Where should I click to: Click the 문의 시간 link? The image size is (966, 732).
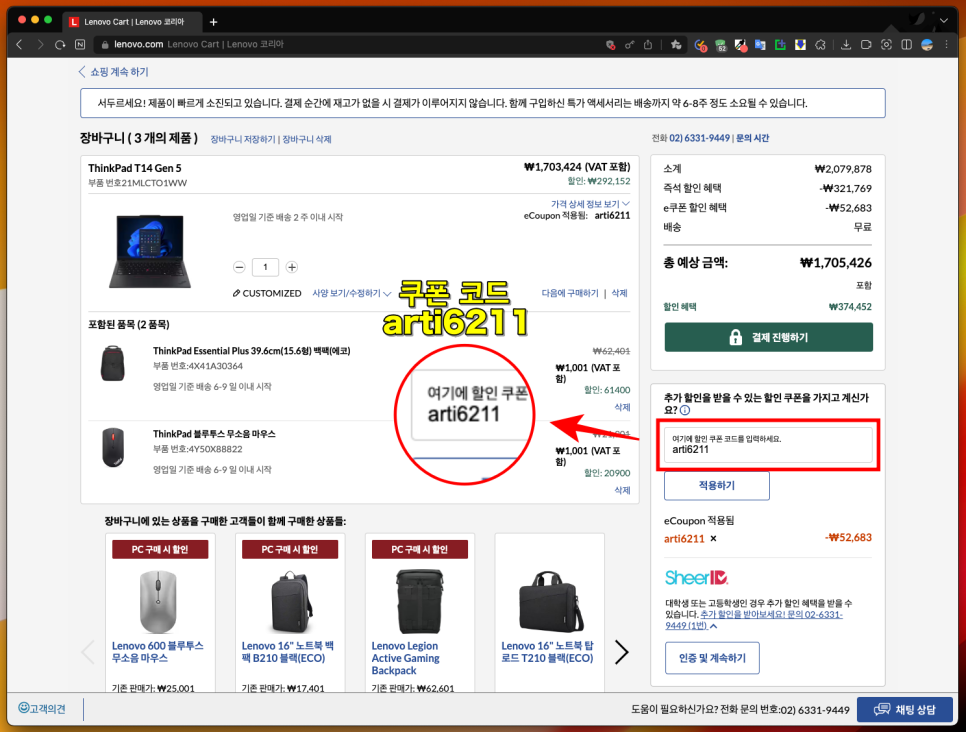click(x=752, y=138)
